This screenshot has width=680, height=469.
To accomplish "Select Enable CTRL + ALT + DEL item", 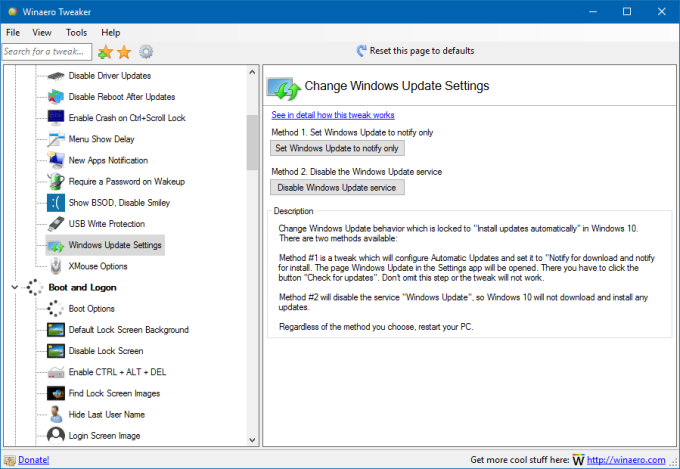I will tap(117, 372).
